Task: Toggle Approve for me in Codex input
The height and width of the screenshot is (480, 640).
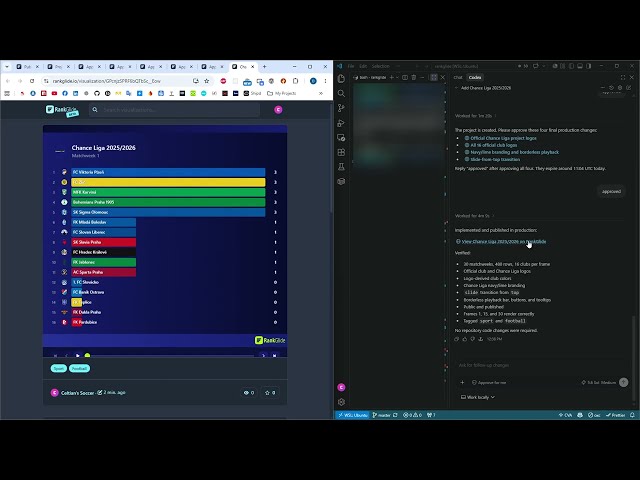Action: point(489,382)
